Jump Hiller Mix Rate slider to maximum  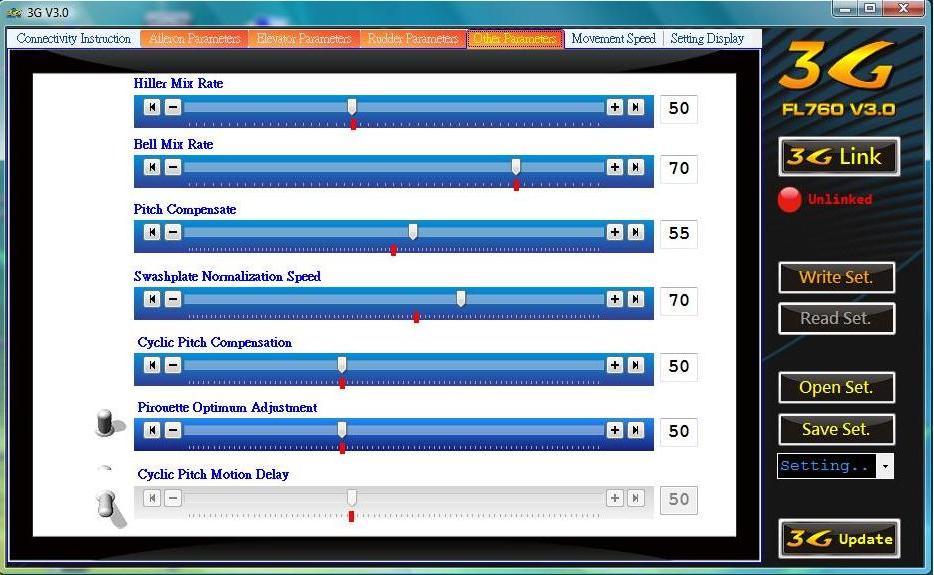tap(635, 107)
